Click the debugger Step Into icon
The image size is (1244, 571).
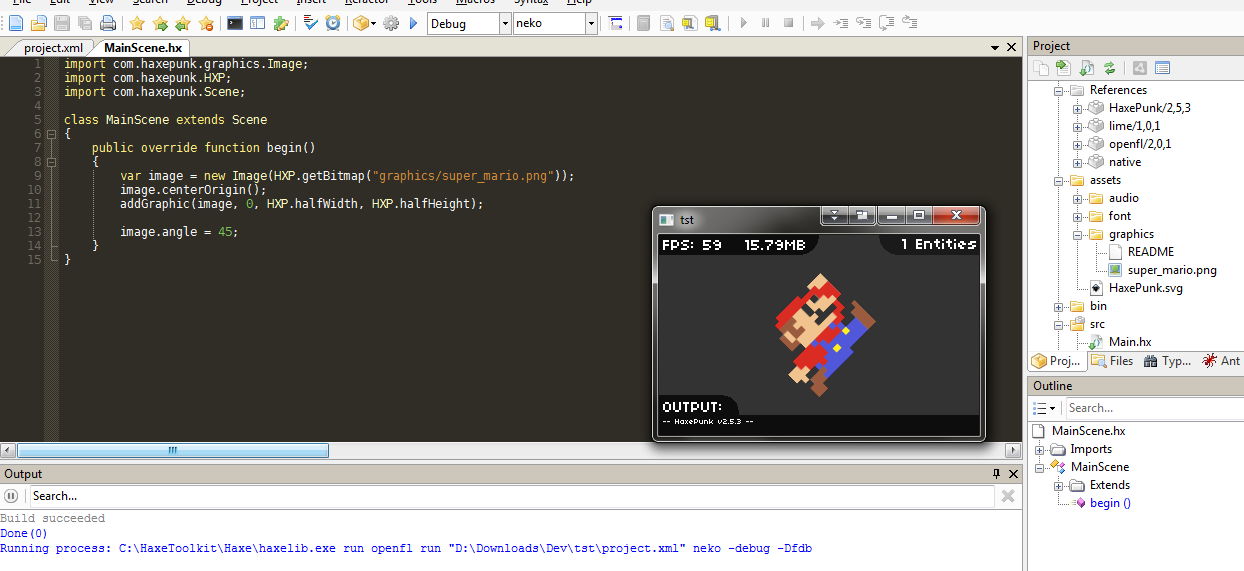[x=840, y=23]
